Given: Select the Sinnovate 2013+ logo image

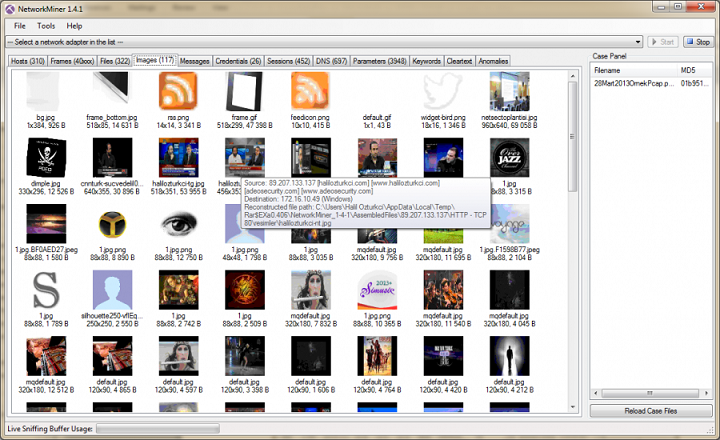Looking at the screenshot, I should [377, 290].
